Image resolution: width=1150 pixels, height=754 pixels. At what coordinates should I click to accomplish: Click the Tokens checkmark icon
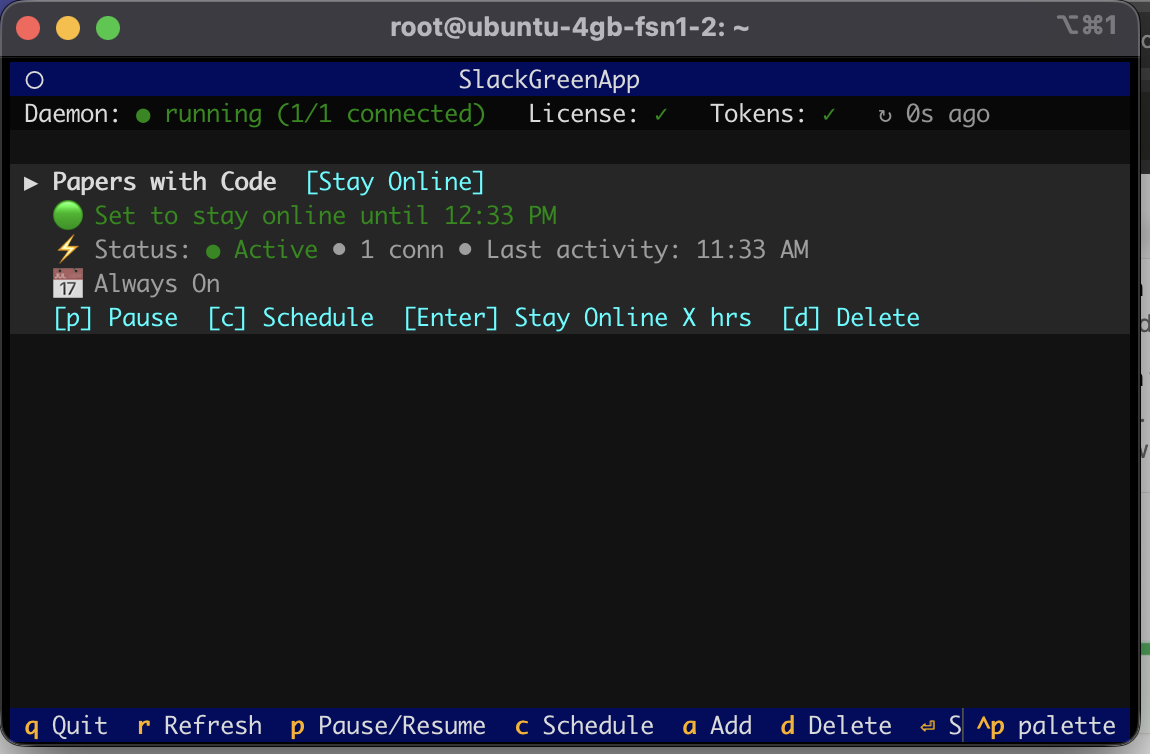pyautogui.click(x=828, y=113)
